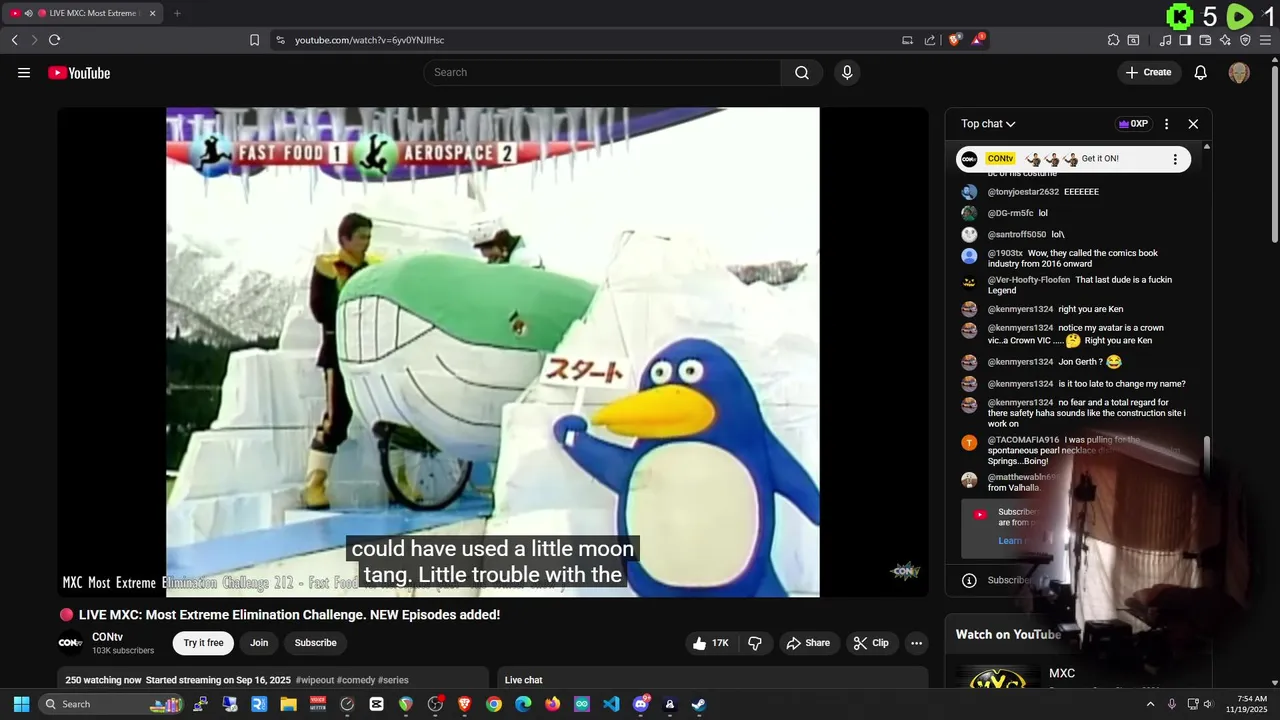Go back to previous page
The image size is (1280, 720).
coord(14,40)
